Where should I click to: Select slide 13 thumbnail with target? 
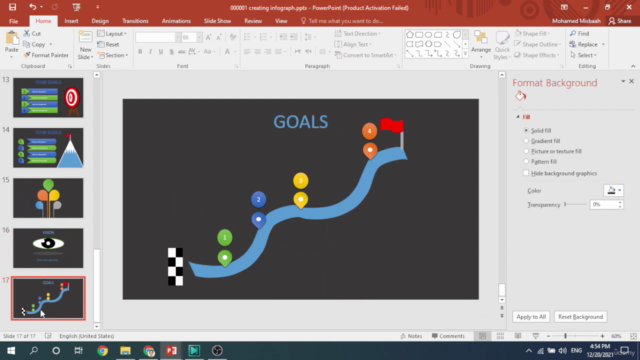[48, 98]
